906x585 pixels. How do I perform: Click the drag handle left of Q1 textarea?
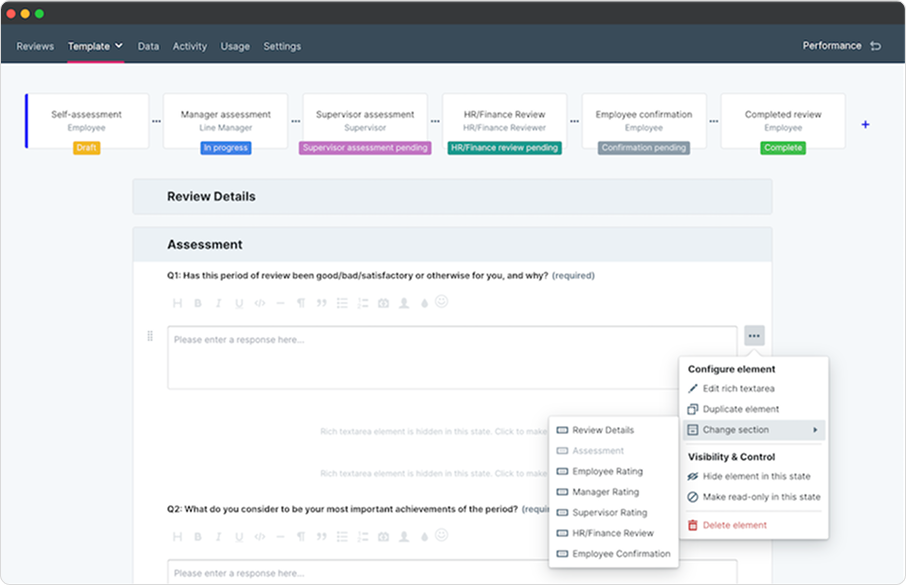[150, 337]
